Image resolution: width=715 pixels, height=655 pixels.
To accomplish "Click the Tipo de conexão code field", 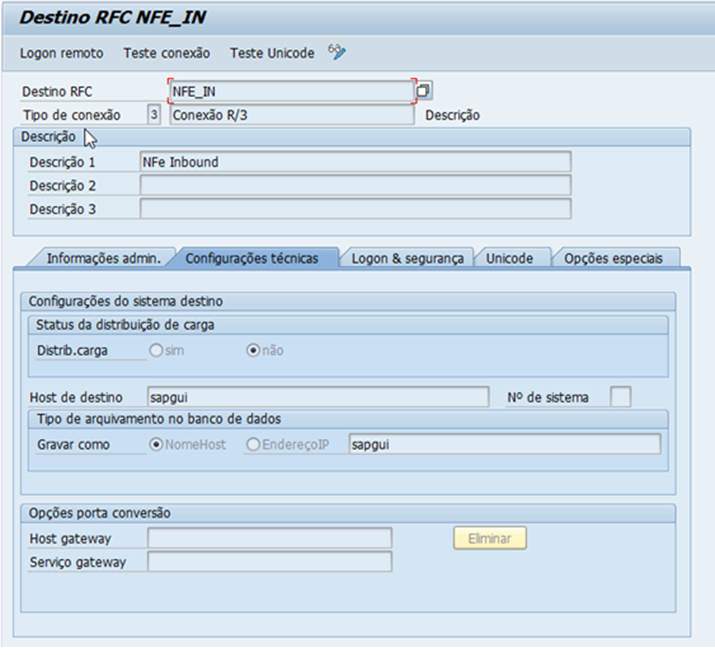I will click(154, 114).
